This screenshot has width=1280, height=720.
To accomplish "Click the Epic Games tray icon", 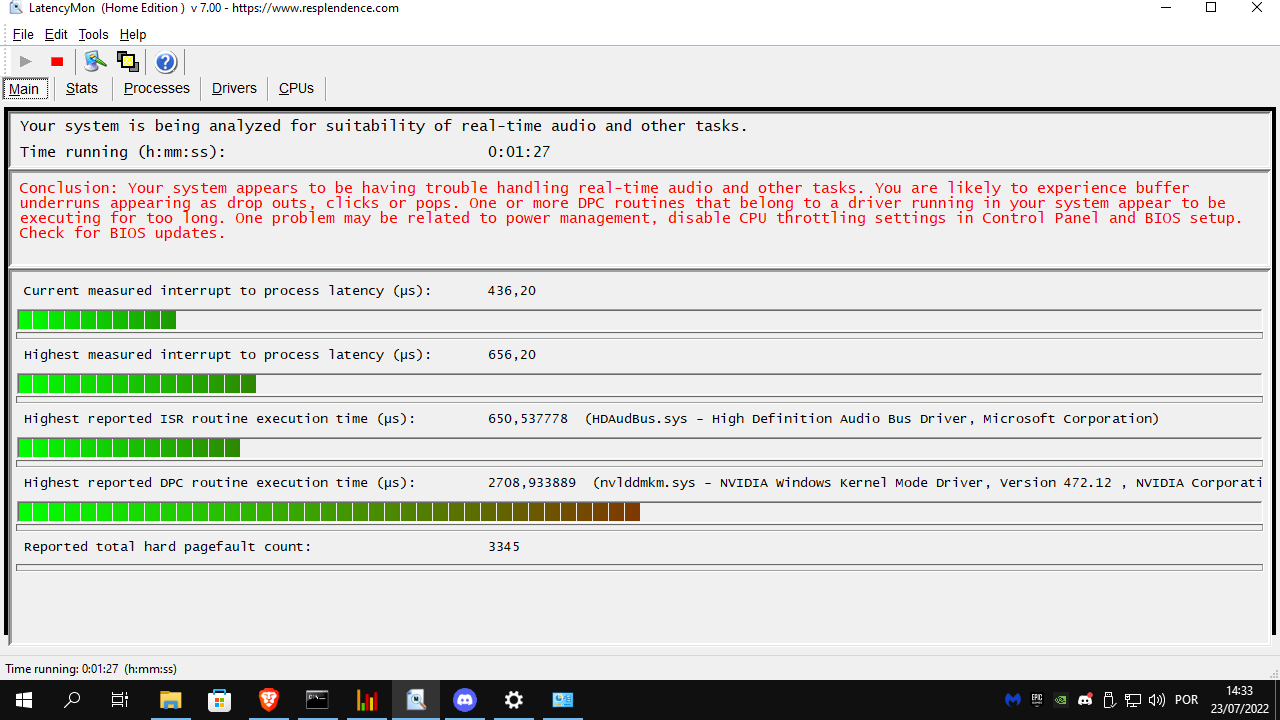I will (x=1038, y=700).
